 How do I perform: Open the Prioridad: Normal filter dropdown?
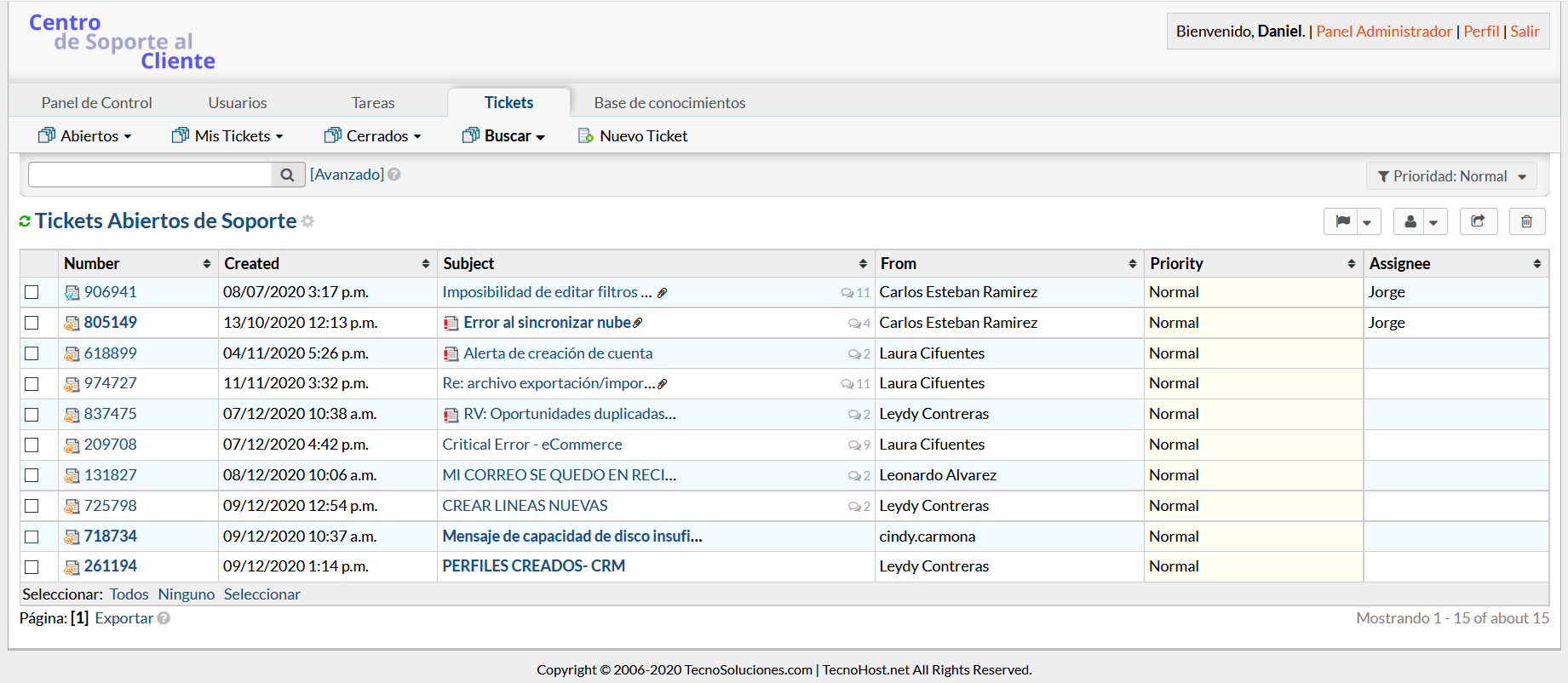pyautogui.click(x=1451, y=176)
